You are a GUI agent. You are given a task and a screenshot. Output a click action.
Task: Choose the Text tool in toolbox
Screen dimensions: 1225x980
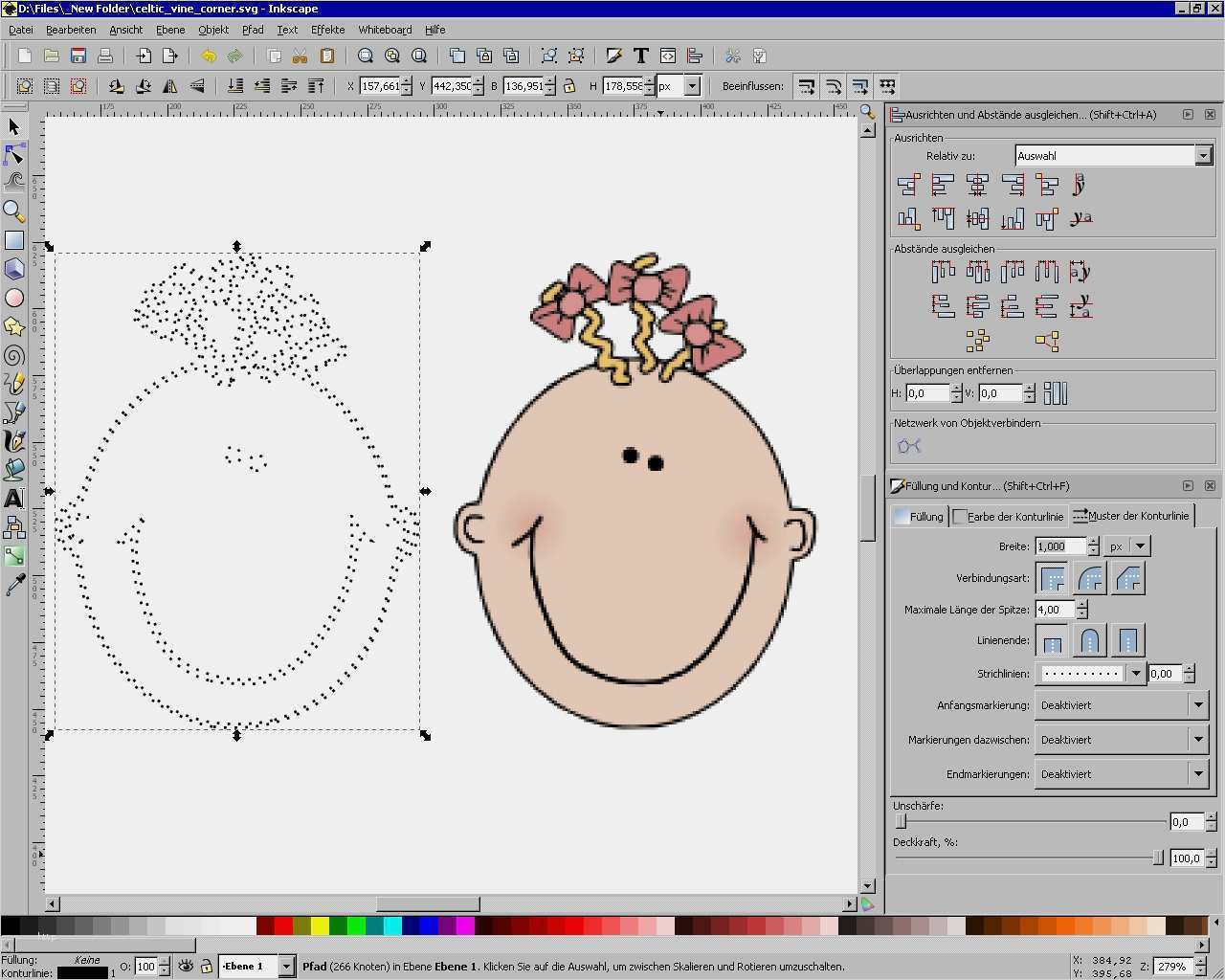(x=14, y=498)
